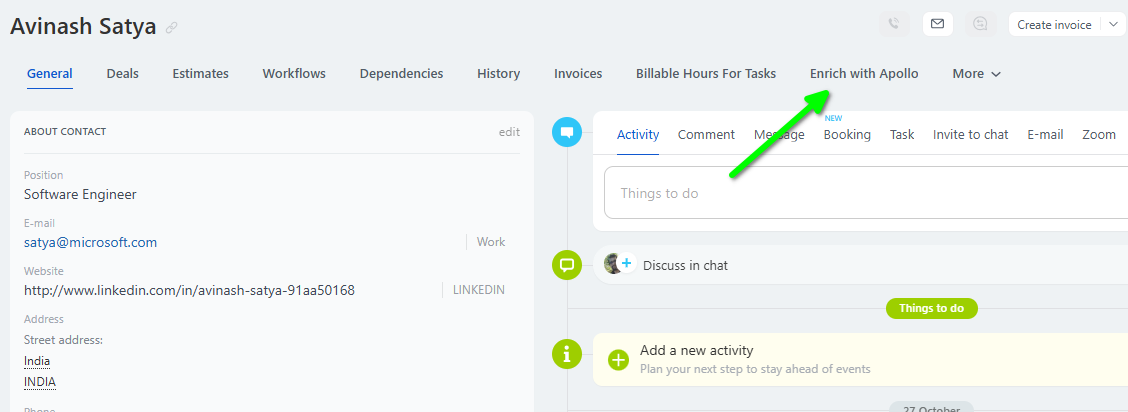The height and width of the screenshot is (412, 1128).
Task: Click the green chat timeline icon
Action: tap(567, 265)
